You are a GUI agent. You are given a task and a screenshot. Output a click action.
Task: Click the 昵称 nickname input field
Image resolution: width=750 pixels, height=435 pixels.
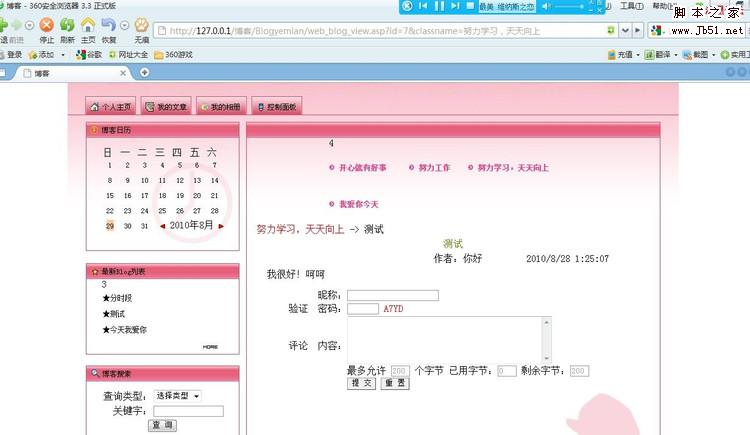[x=393, y=295]
